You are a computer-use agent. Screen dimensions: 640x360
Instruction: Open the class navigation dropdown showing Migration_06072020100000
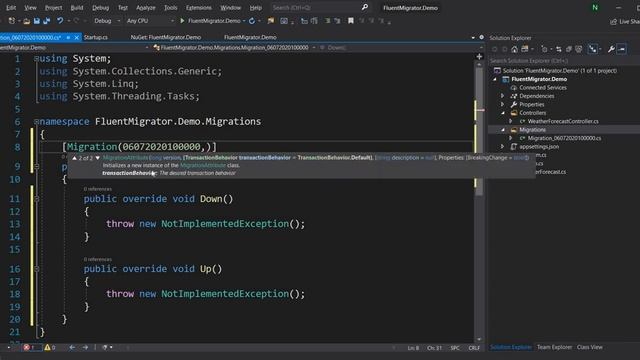pyautogui.click(x=234, y=48)
